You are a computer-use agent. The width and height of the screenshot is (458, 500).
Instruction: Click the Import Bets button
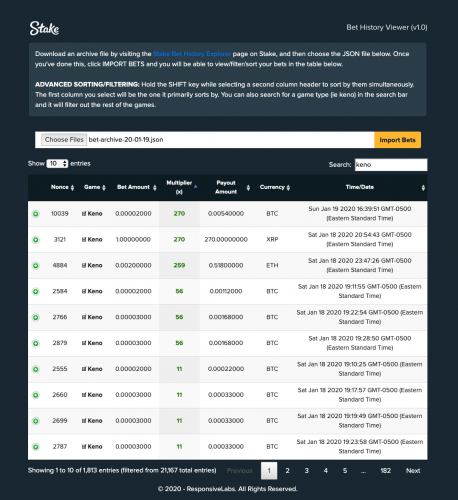(x=397, y=140)
